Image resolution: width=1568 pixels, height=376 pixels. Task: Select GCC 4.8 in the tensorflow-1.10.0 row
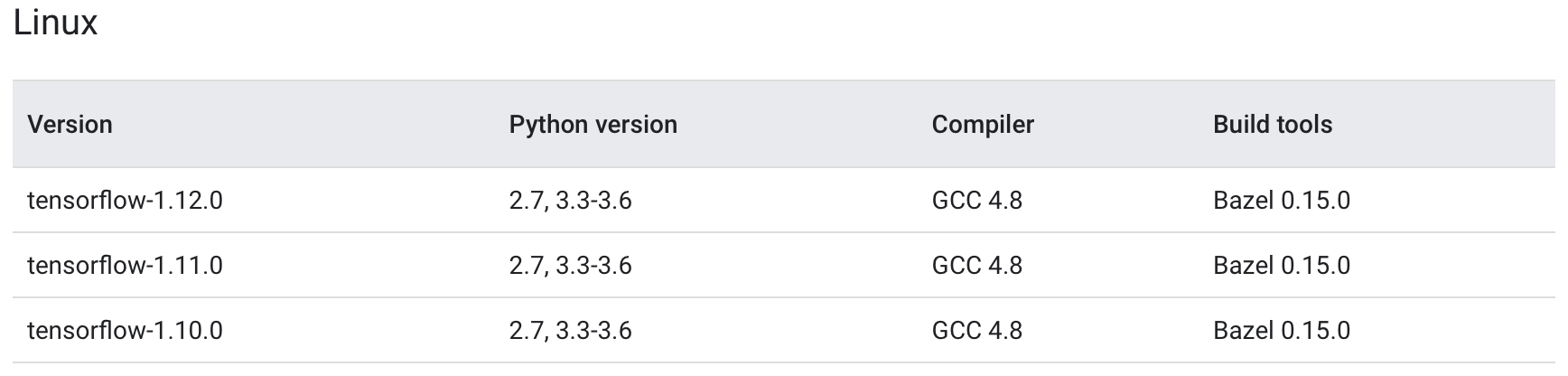tap(976, 330)
